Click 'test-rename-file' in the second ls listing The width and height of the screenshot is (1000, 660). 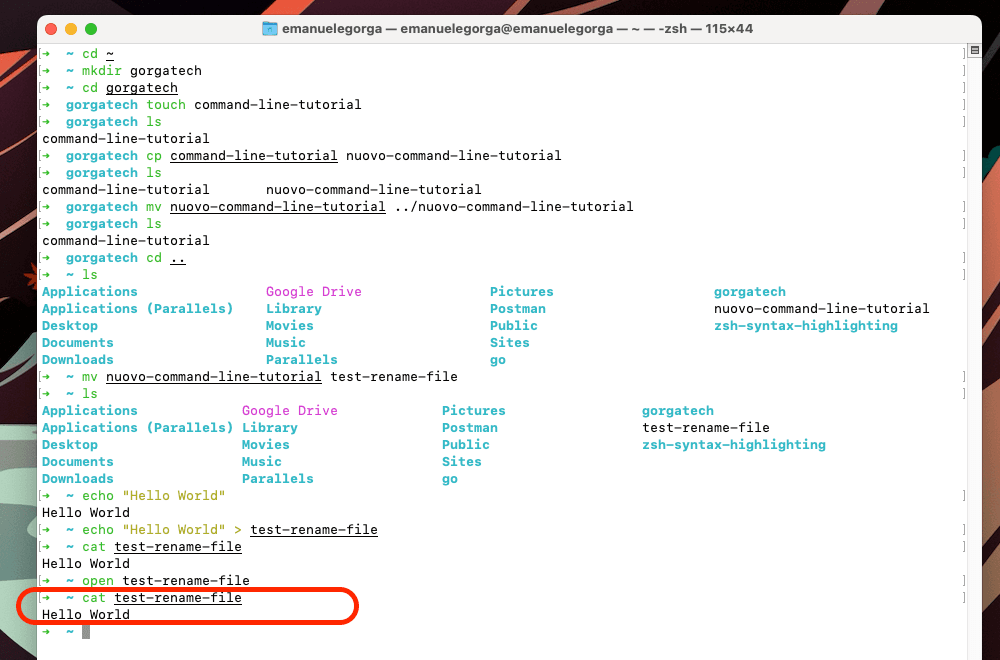705,428
